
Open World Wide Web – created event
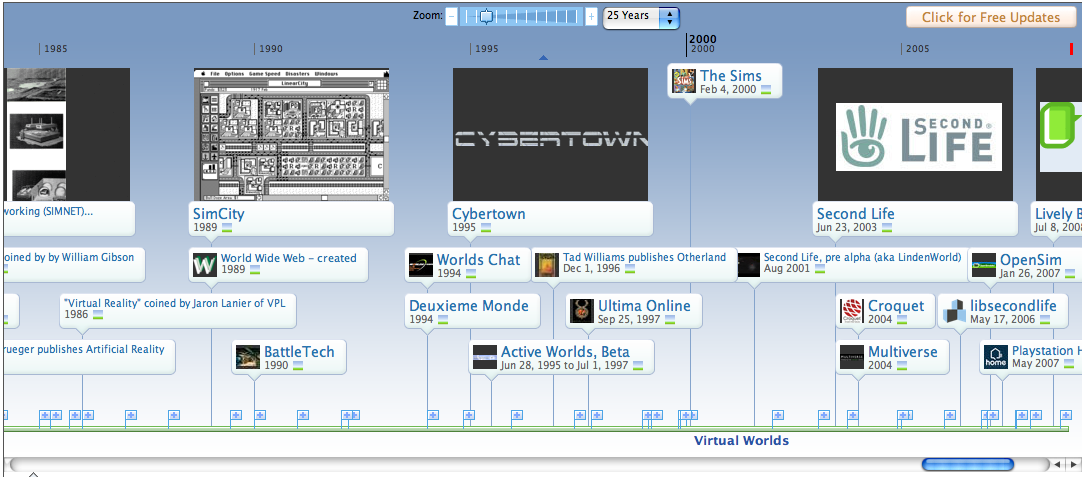(288, 258)
